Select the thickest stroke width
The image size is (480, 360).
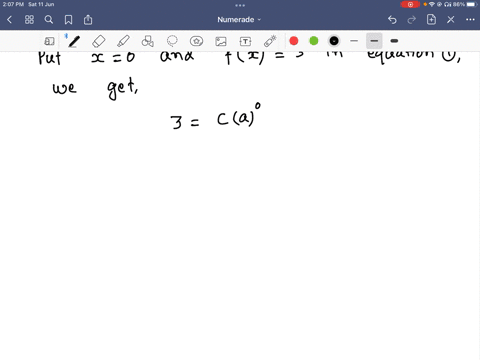coord(394,41)
